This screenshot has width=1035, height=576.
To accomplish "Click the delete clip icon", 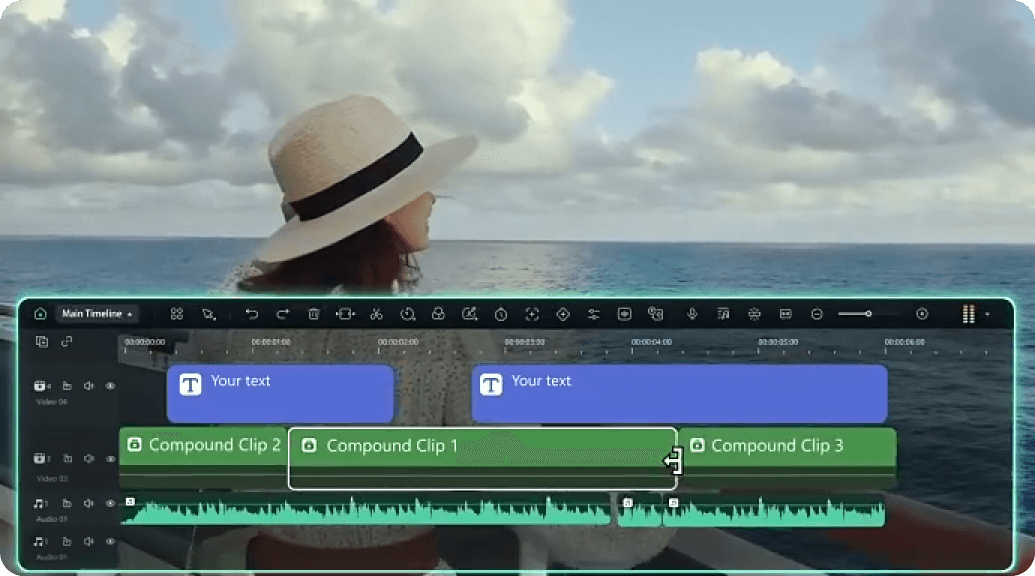I will pos(313,314).
